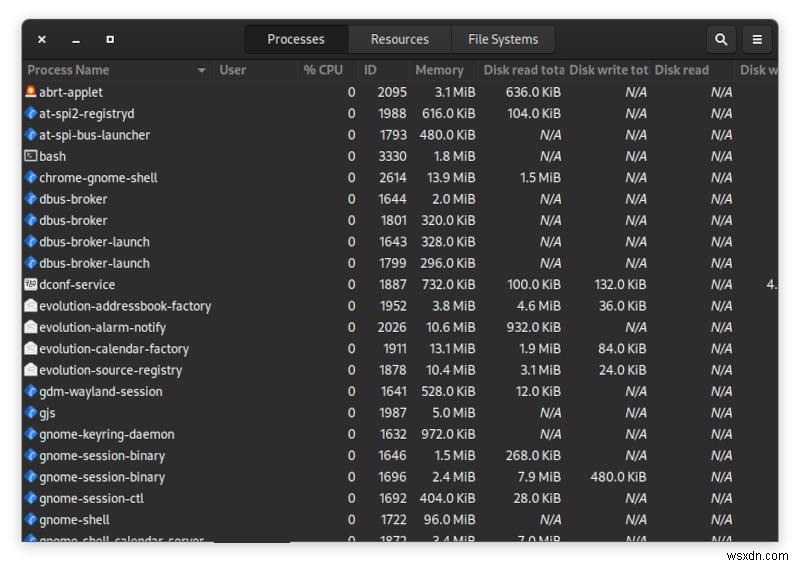Click the evolution-calendar-factory mail icon
800x566 pixels.
(x=31, y=349)
